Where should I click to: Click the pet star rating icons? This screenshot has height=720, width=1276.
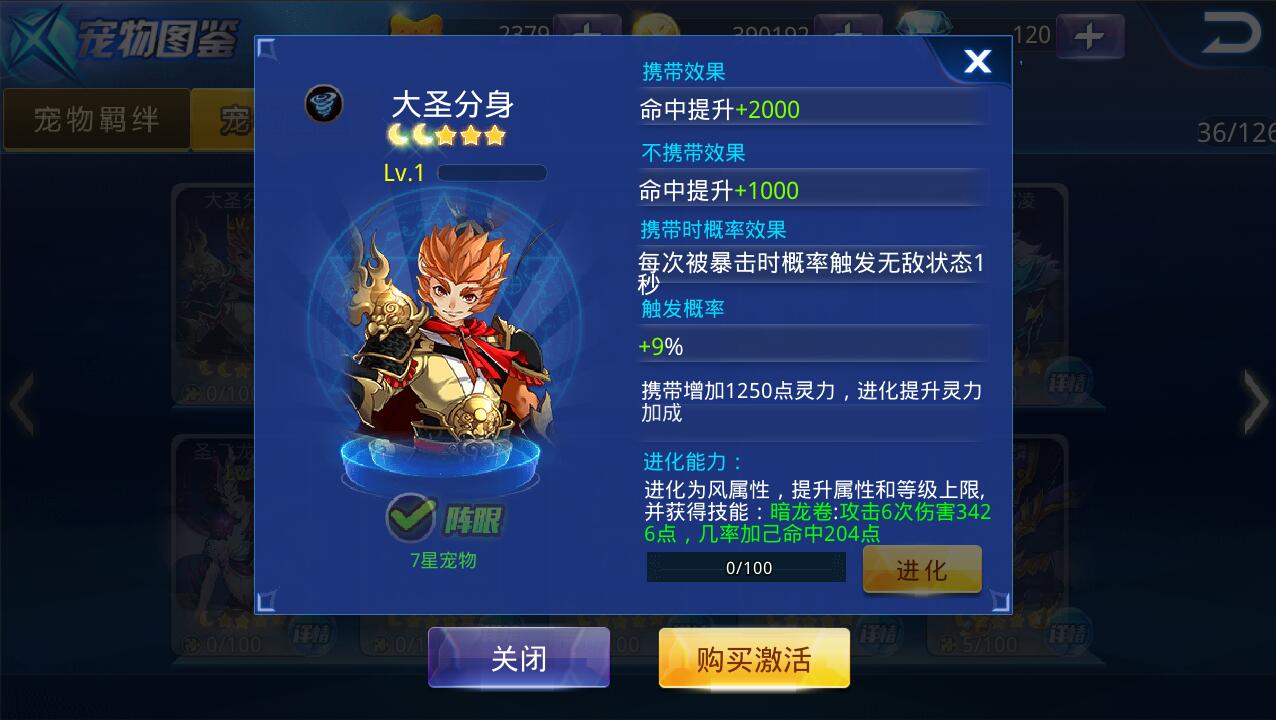(x=446, y=135)
